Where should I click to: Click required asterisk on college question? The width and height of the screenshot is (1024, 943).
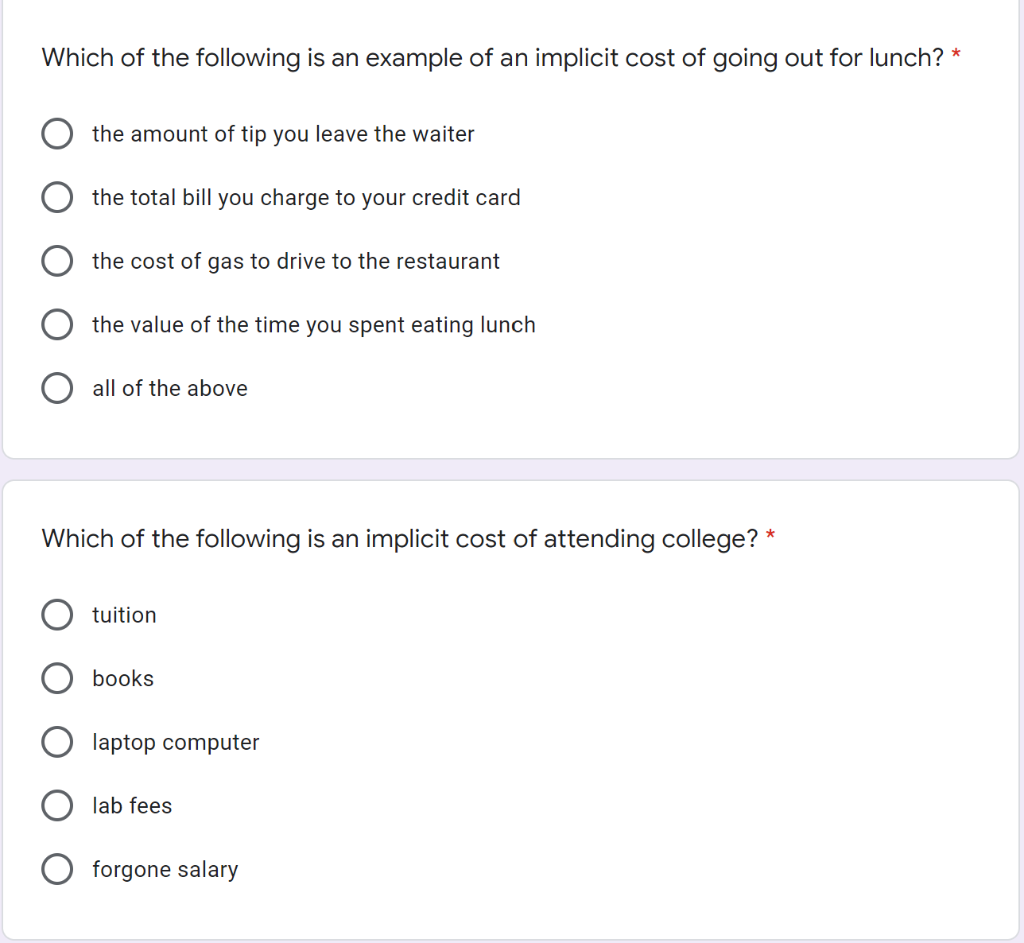point(771,535)
